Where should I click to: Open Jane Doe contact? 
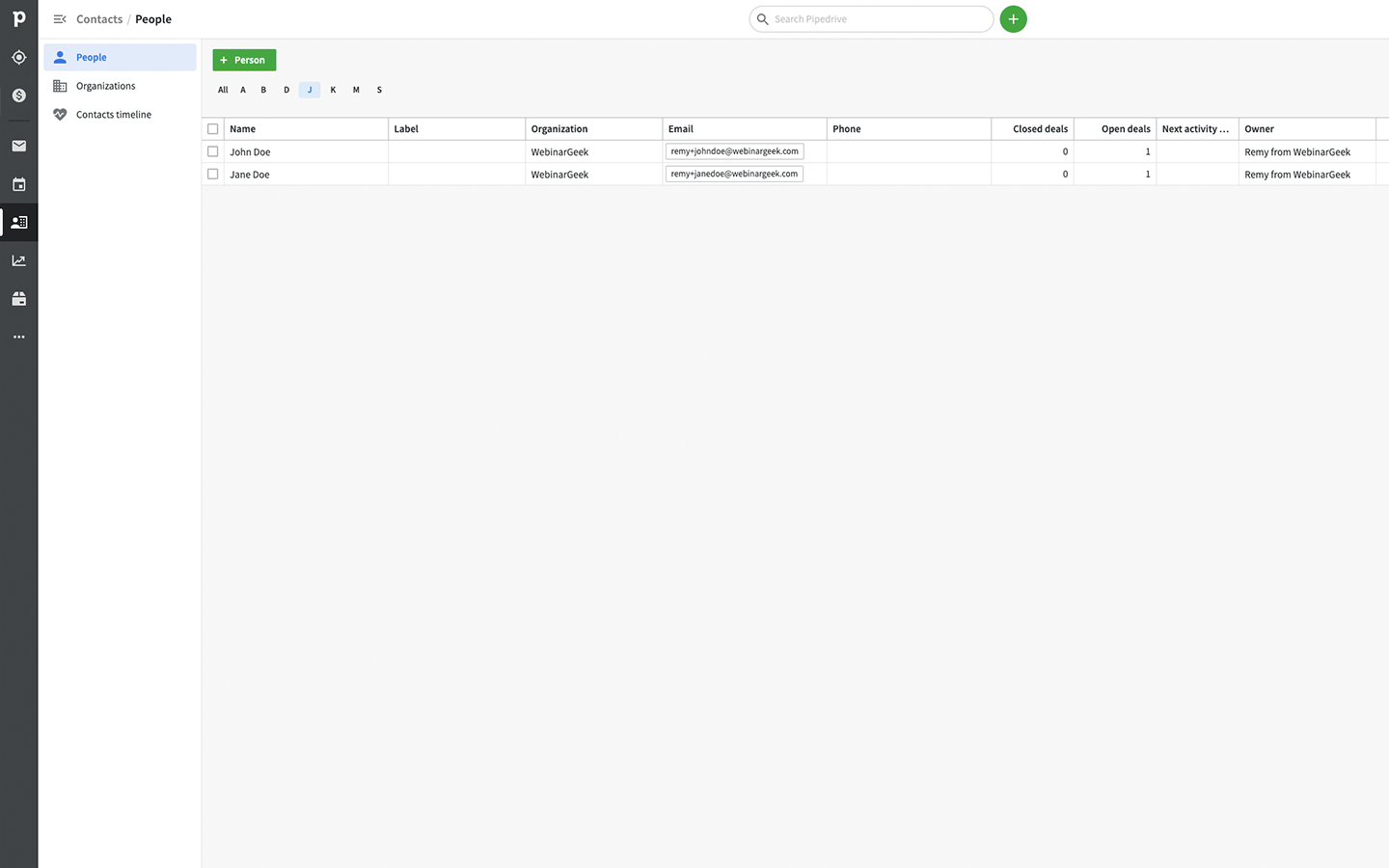tap(250, 175)
